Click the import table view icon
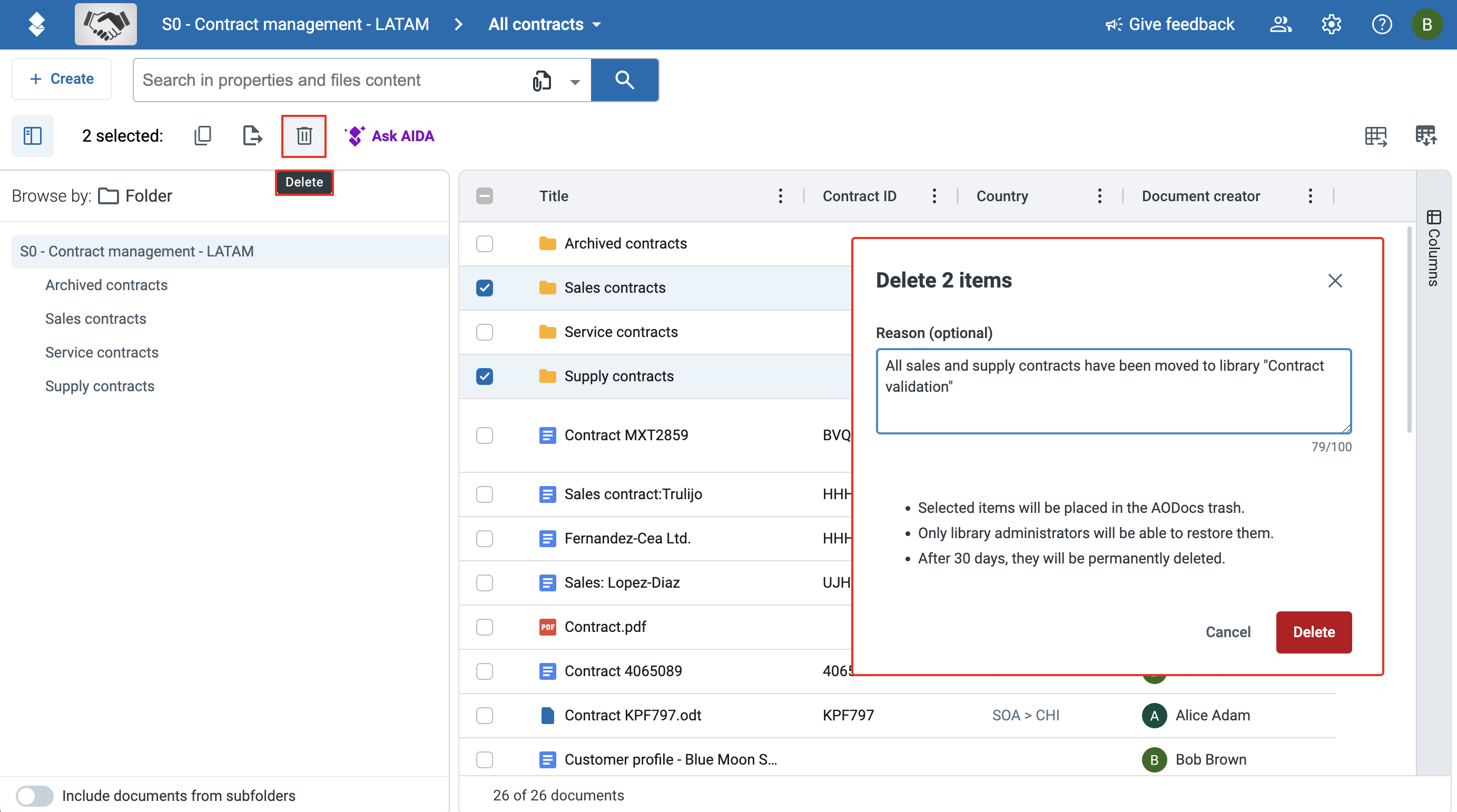Image resolution: width=1457 pixels, height=812 pixels. 1426,136
